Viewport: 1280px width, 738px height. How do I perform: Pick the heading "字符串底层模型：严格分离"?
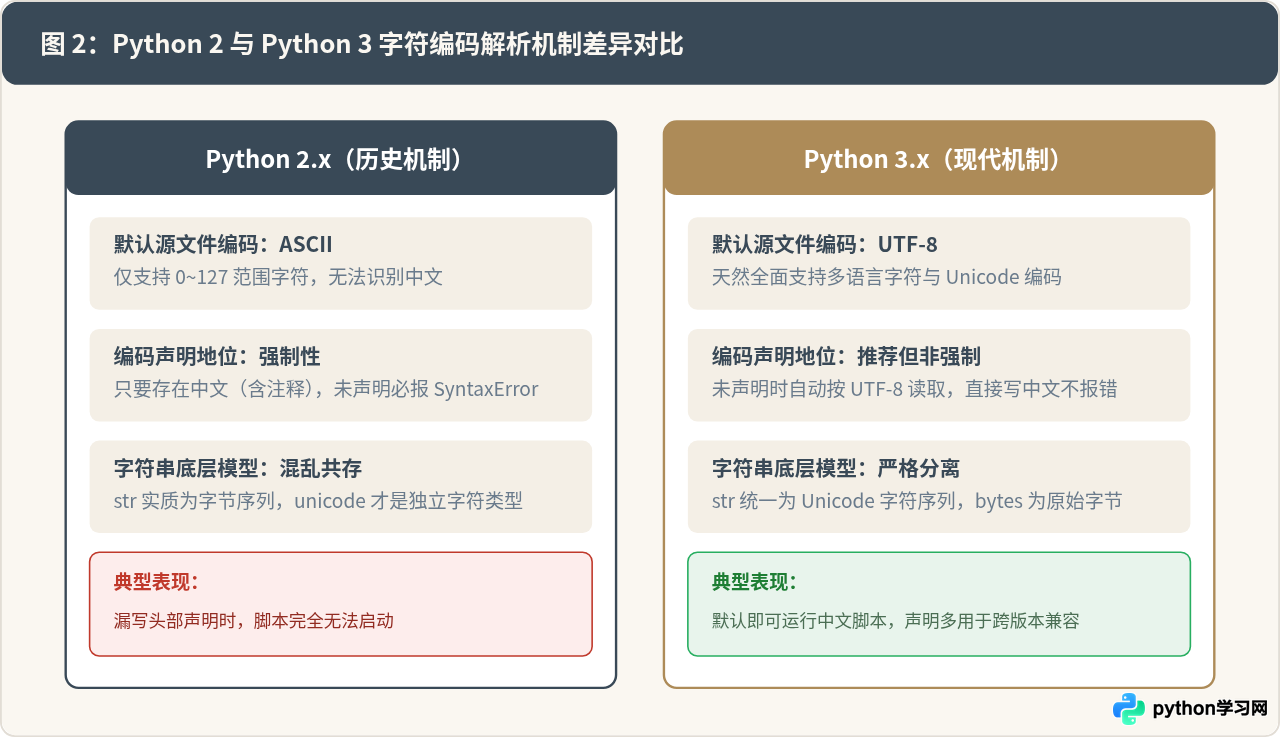(836, 468)
